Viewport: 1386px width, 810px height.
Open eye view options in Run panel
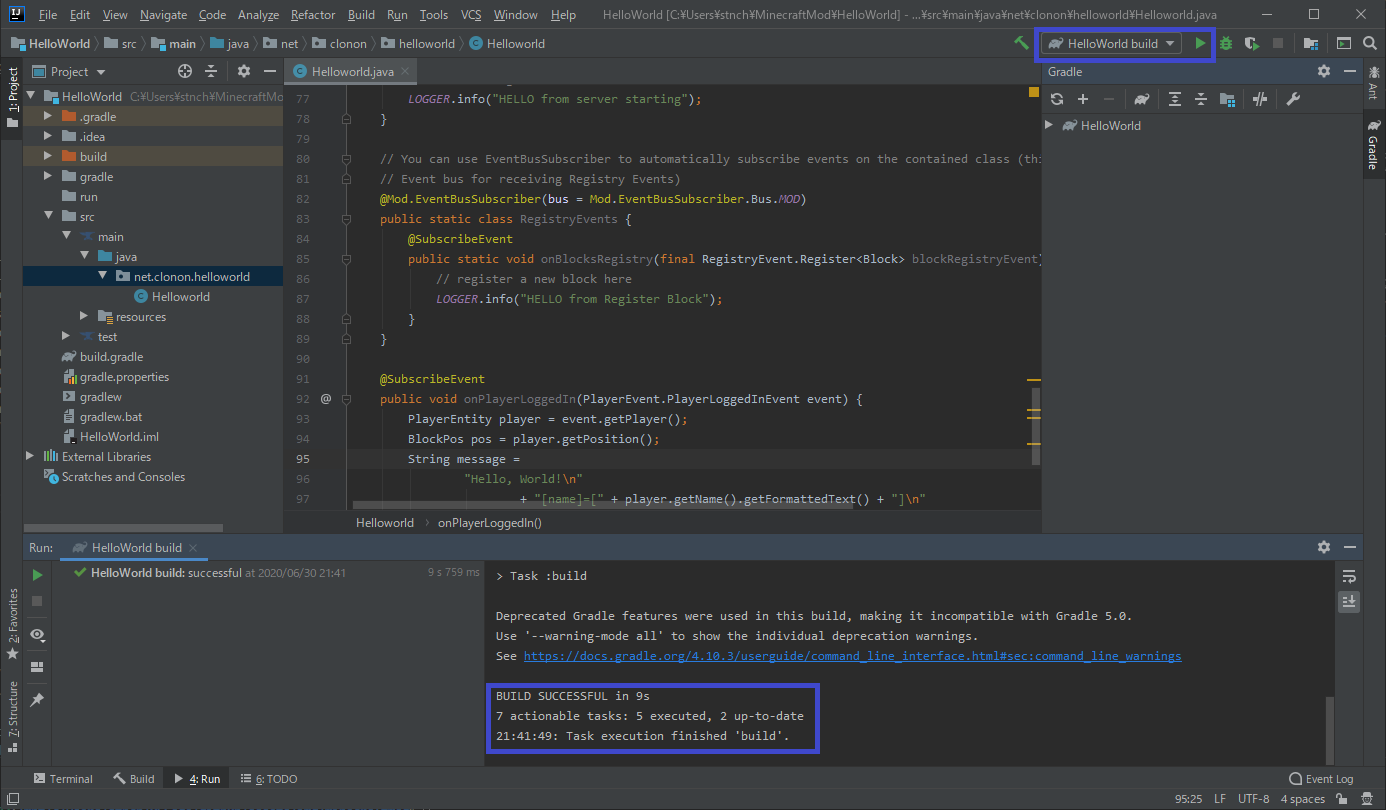(37, 635)
